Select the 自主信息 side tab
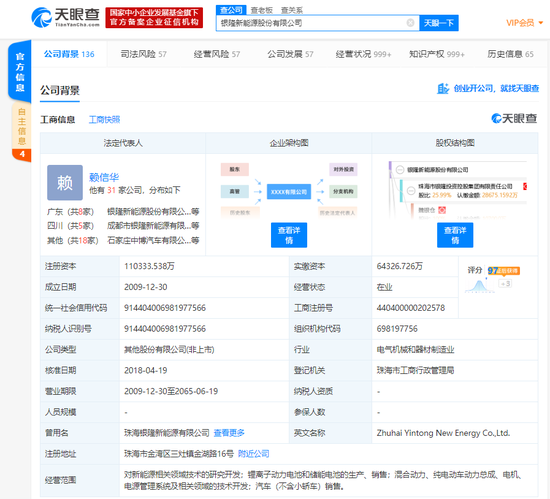The image size is (550, 499). 22,126
